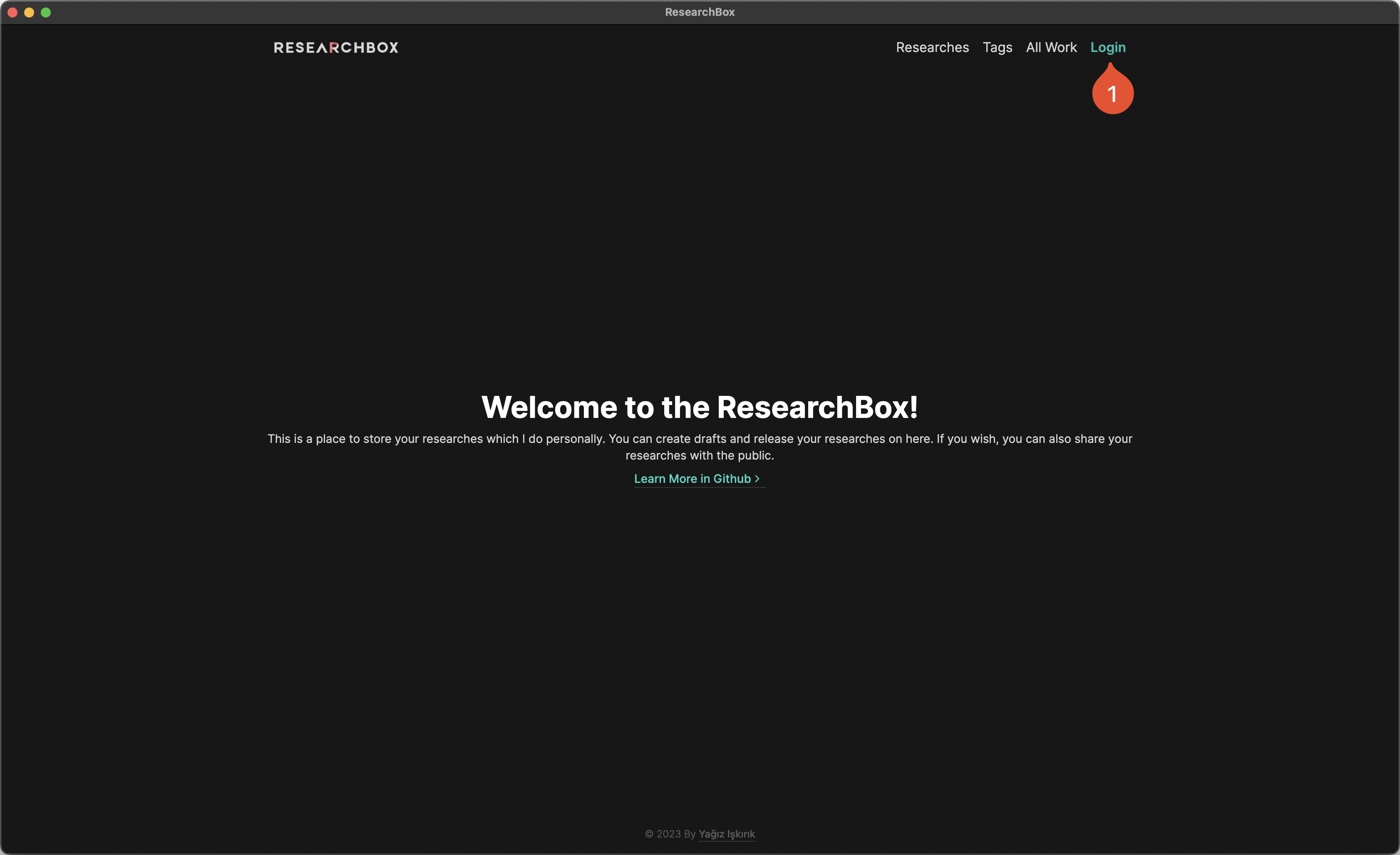The width and height of the screenshot is (1400, 855).
Task: Close the ResearchBox window
Action: (x=12, y=12)
